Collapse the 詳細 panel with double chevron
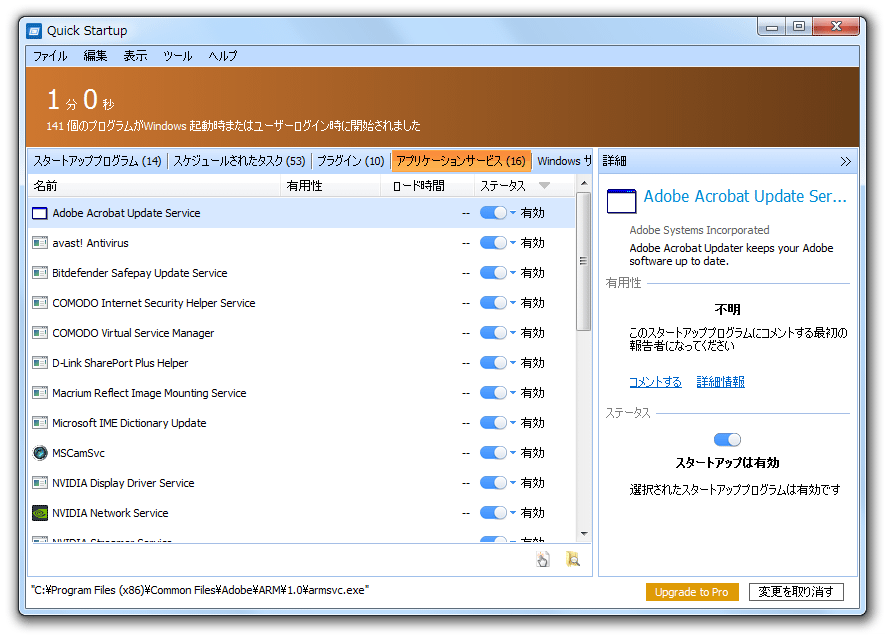The image size is (889, 638). (x=845, y=162)
